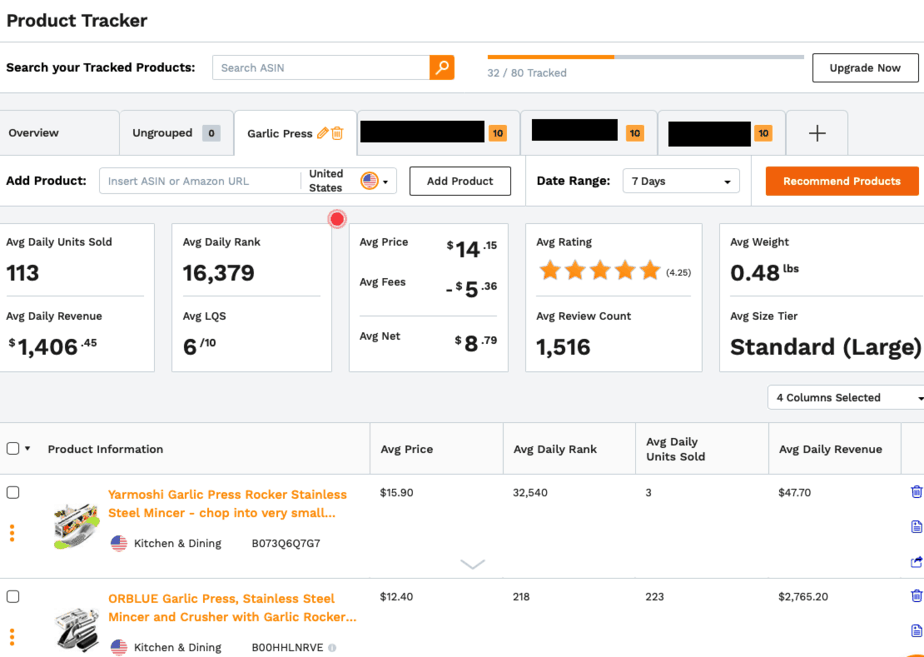Switch to the Ungrouped tab

[x=176, y=133]
